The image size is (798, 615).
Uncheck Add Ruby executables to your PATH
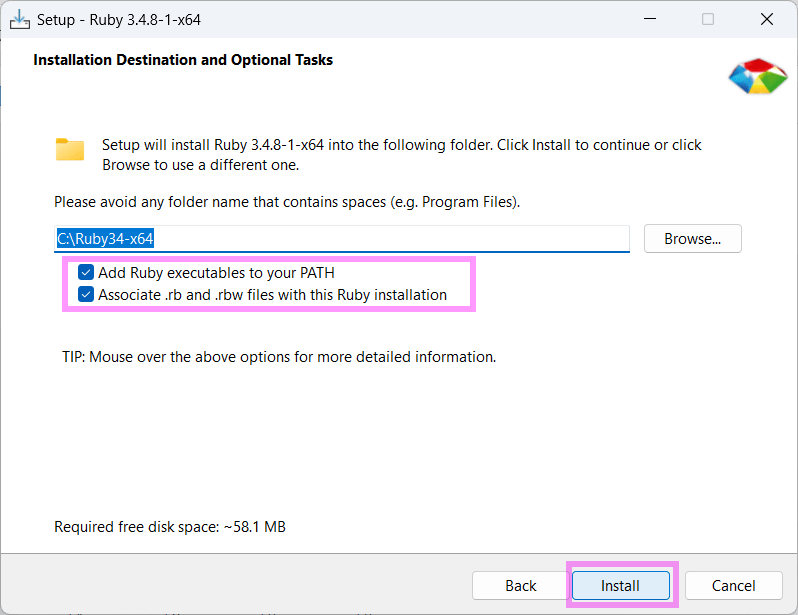(x=86, y=272)
